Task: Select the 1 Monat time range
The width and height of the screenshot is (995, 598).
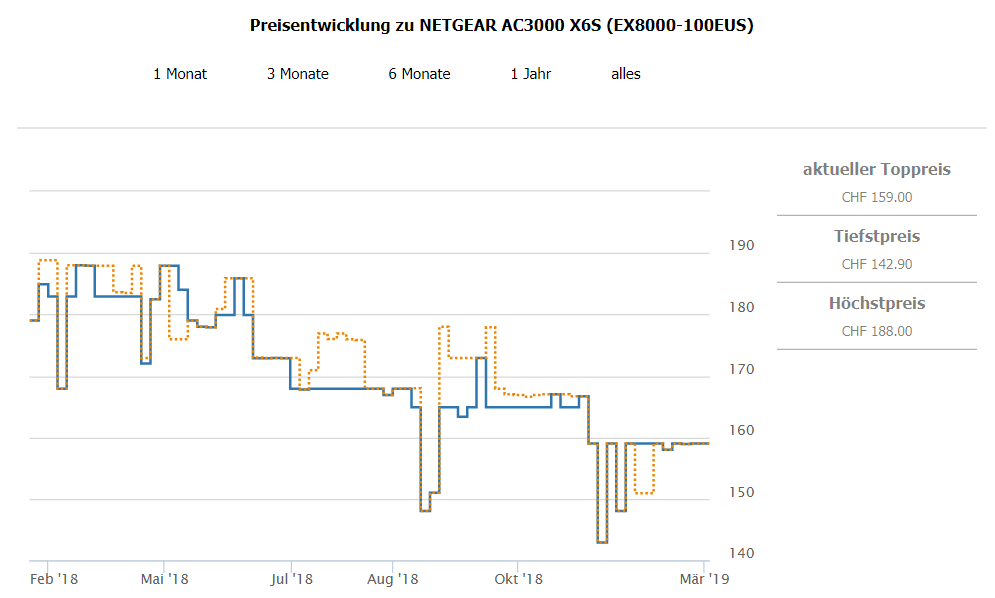Action: pyautogui.click(x=180, y=74)
